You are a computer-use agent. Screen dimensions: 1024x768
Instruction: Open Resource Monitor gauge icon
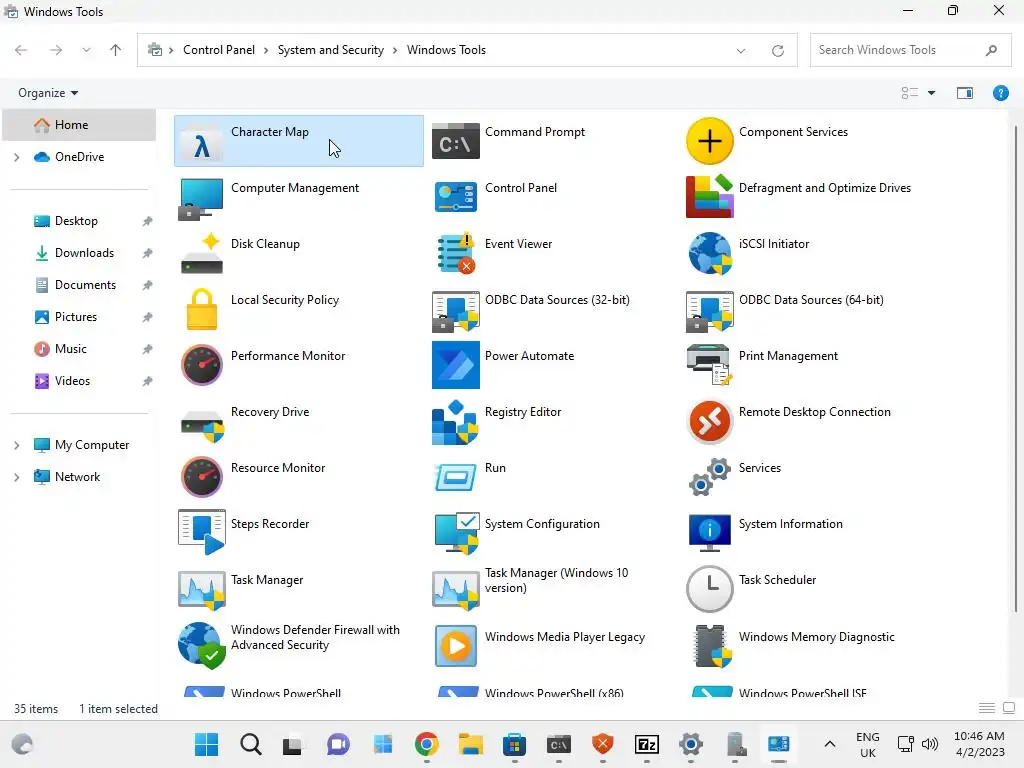point(202,477)
